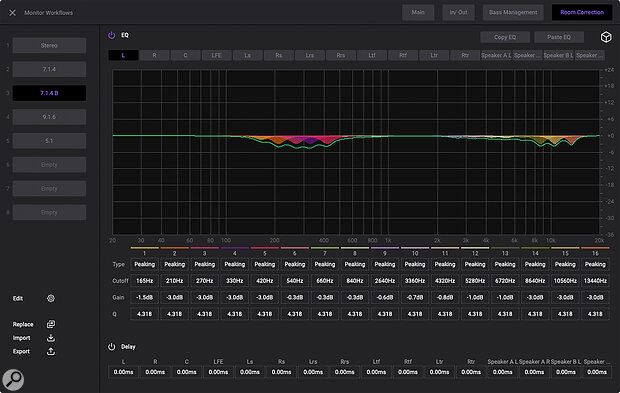Open the Edit settings gear icon
This screenshot has width=620, height=393.
coord(51,299)
